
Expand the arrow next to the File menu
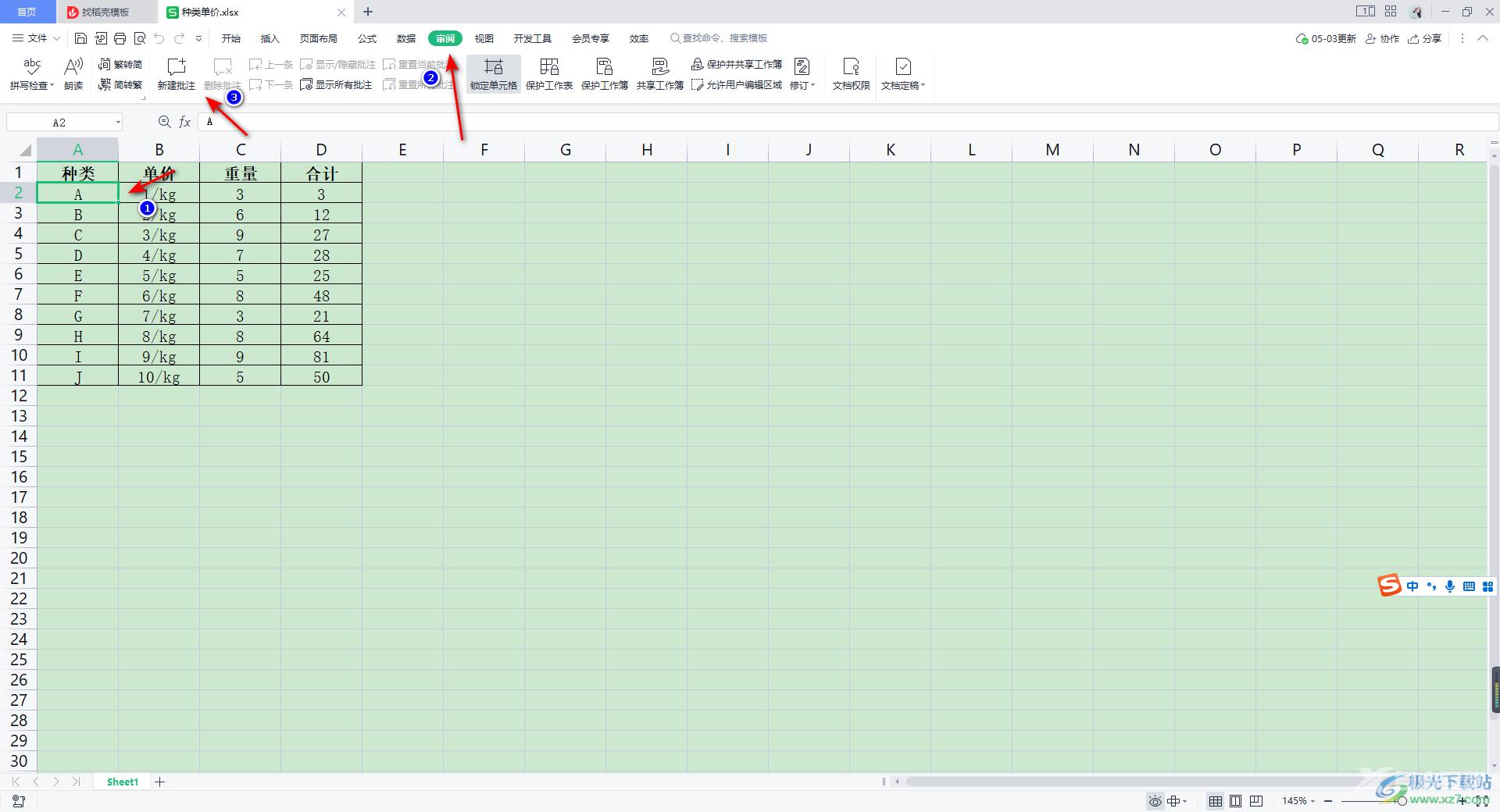(x=56, y=38)
